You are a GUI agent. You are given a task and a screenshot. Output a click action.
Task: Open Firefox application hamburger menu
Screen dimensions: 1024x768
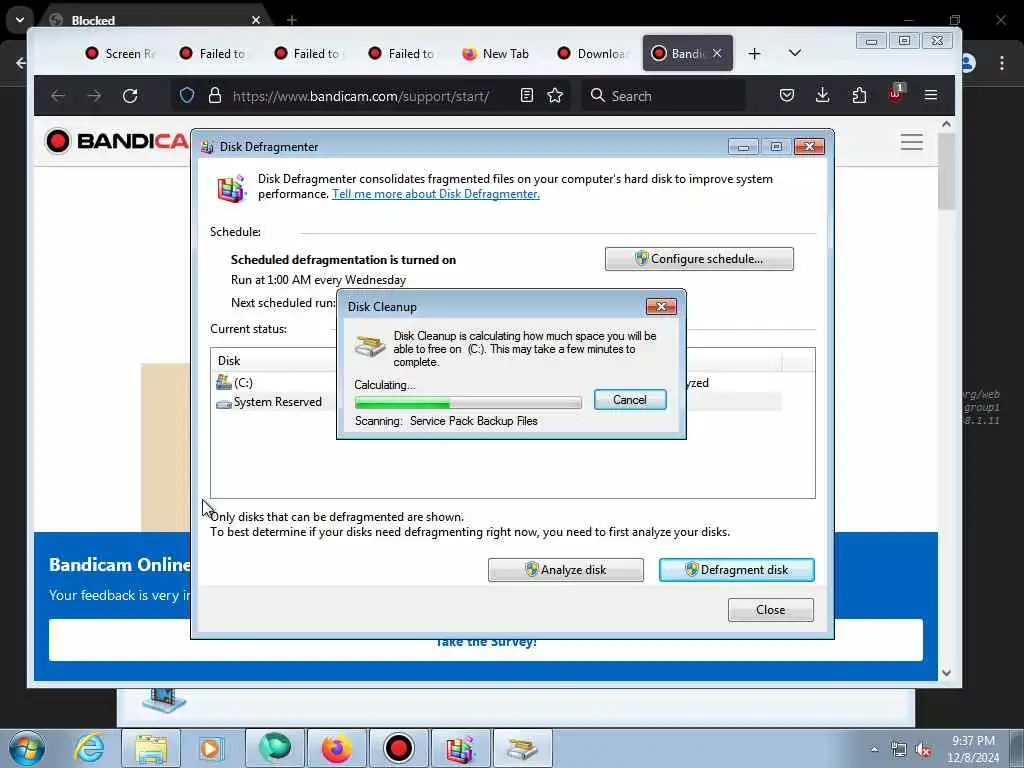[931, 95]
